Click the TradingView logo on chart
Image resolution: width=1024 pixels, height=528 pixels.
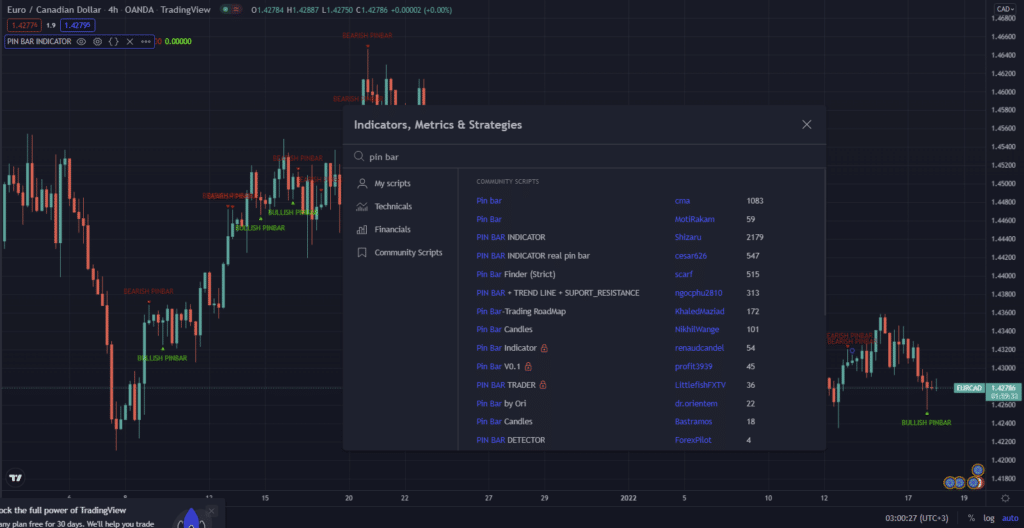[15, 476]
